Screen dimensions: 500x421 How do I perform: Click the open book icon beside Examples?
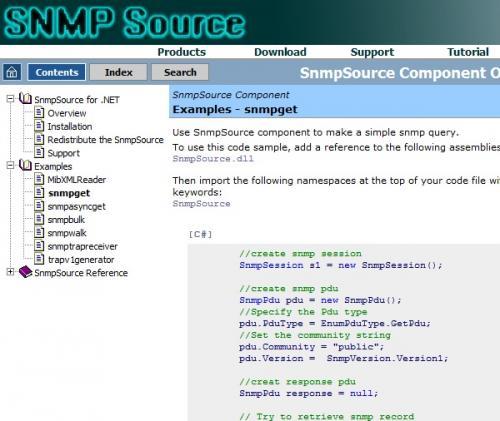click(x=25, y=165)
